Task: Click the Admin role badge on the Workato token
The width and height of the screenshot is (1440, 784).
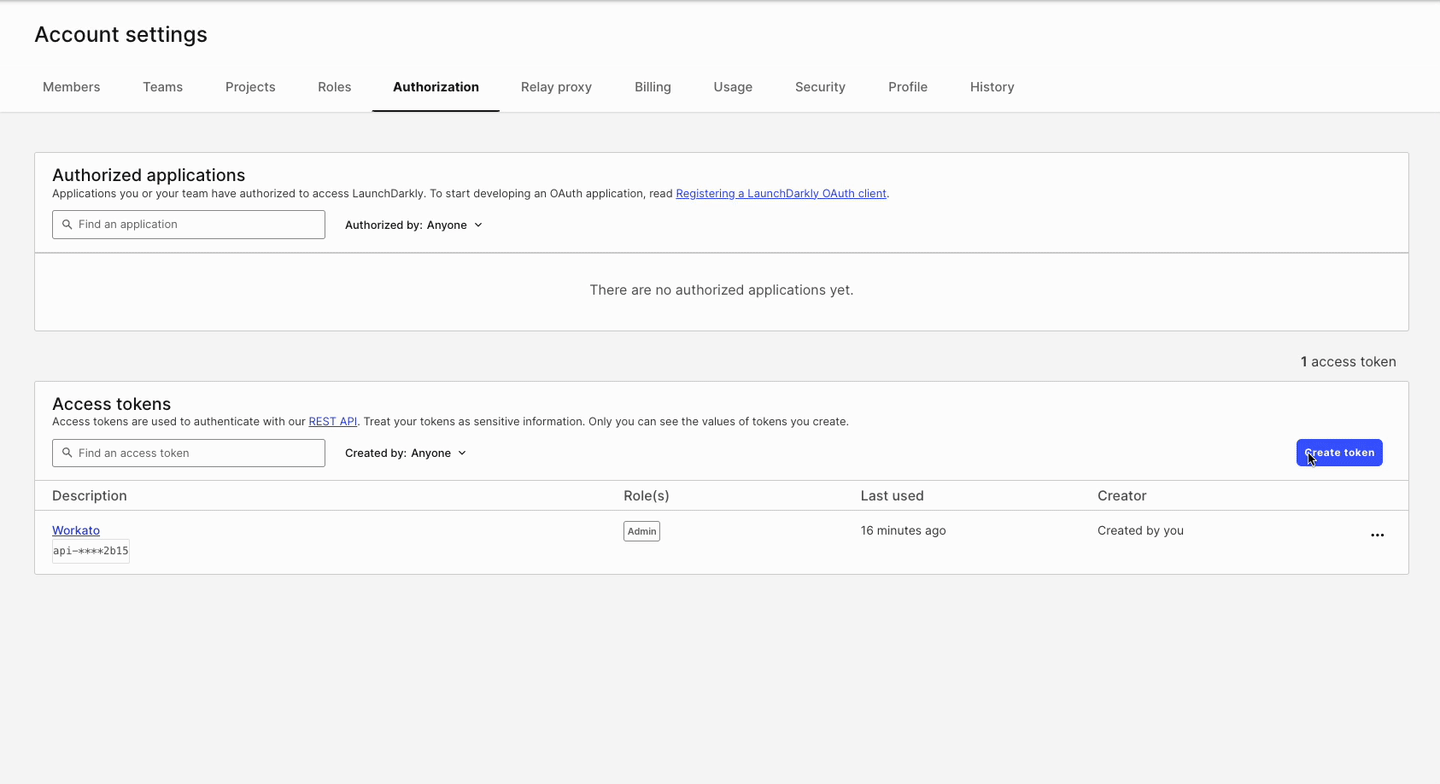Action: (641, 531)
